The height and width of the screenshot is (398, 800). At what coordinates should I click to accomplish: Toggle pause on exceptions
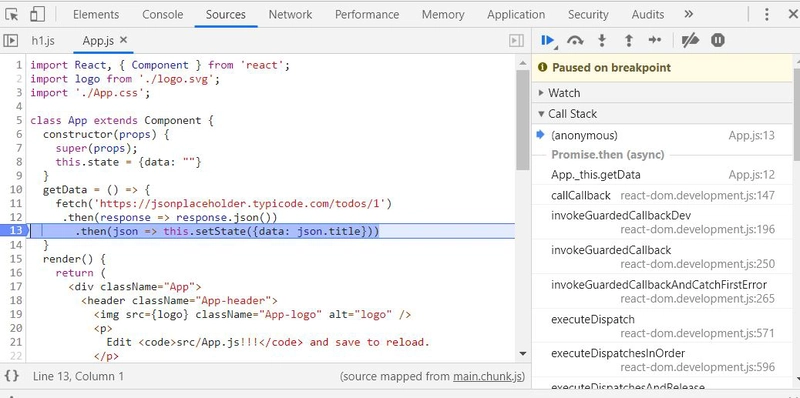click(x=718, y=40)
